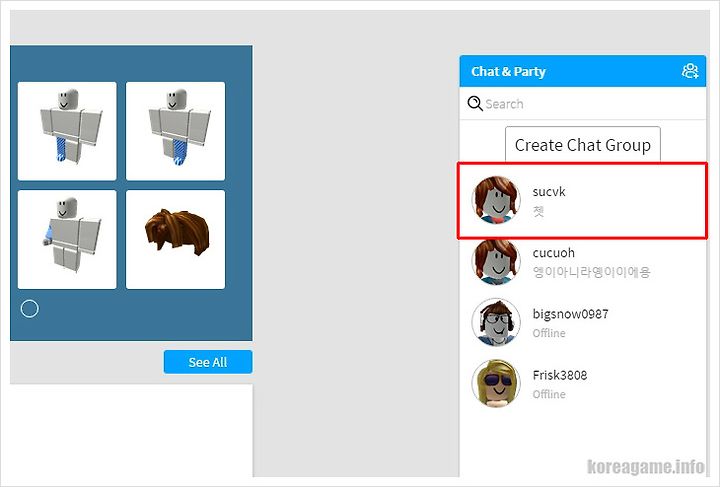Open the offline chat with bigsnow0987
720x487 pixels.
click(582, 323)
